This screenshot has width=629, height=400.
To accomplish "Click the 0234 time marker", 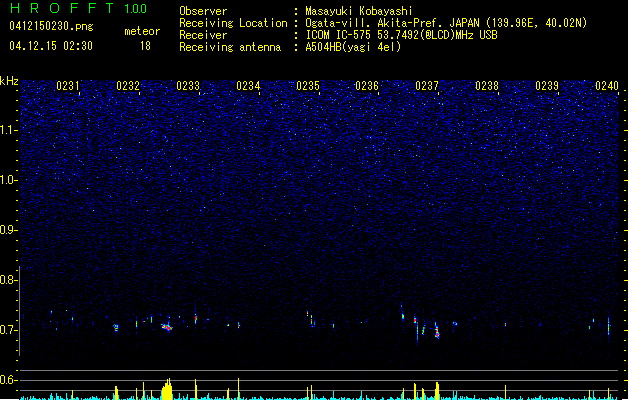I will point(248,86).
